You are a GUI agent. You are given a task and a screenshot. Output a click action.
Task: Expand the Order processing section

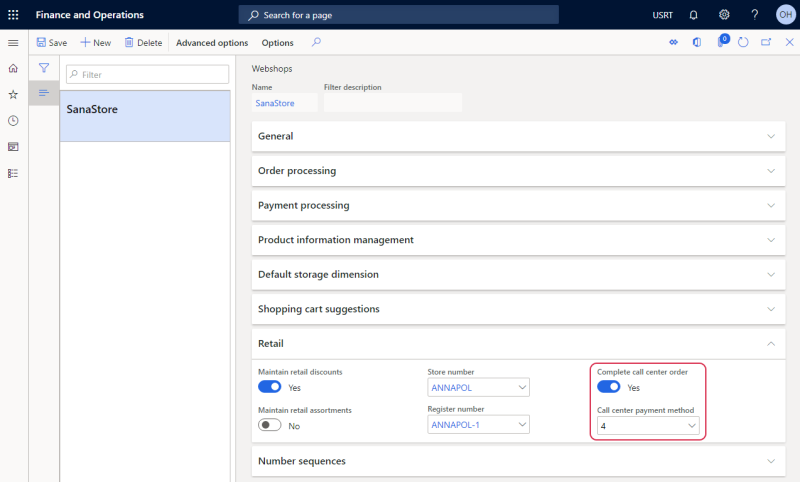518,171
